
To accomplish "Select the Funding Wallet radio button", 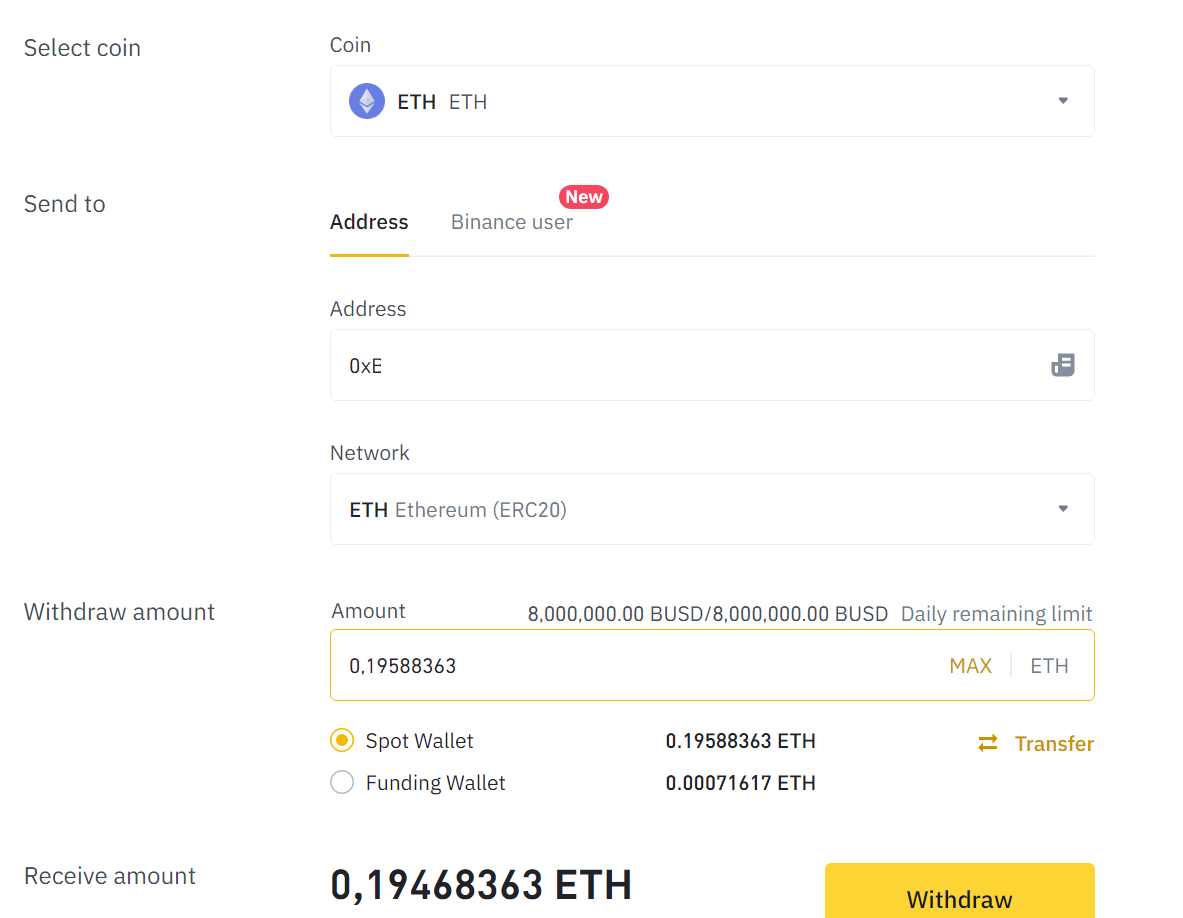I will coord(342,783).
